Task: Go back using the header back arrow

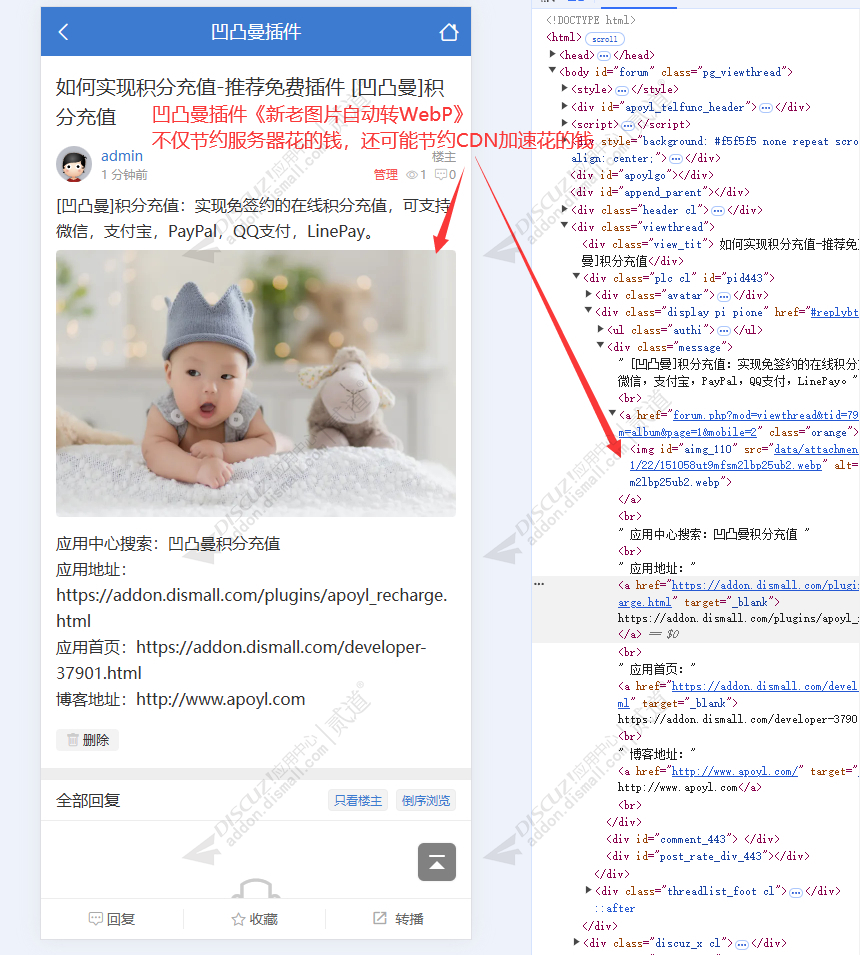Action: pos(63,32)
